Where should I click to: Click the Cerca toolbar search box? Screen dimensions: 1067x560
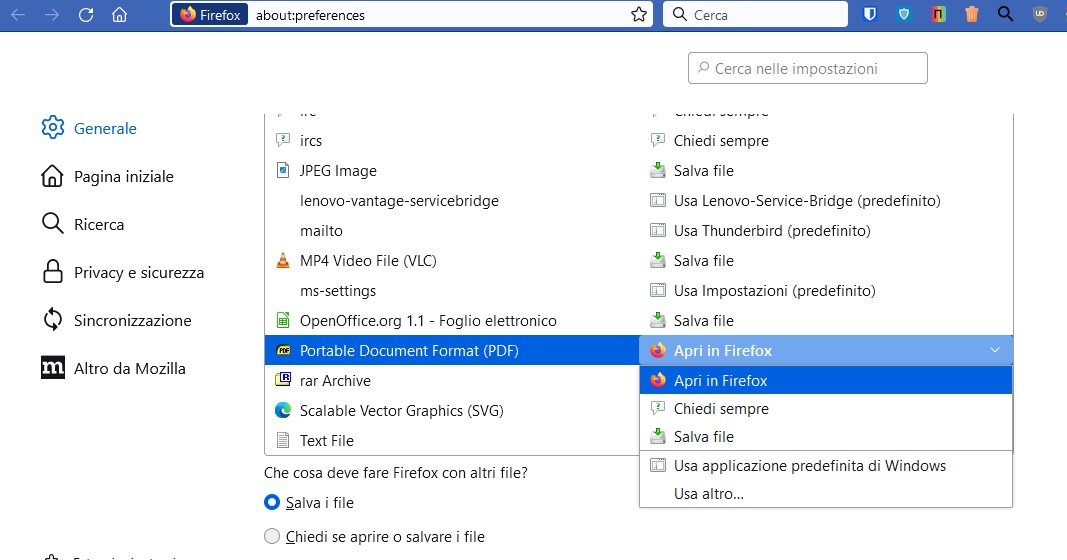(755, 15)
